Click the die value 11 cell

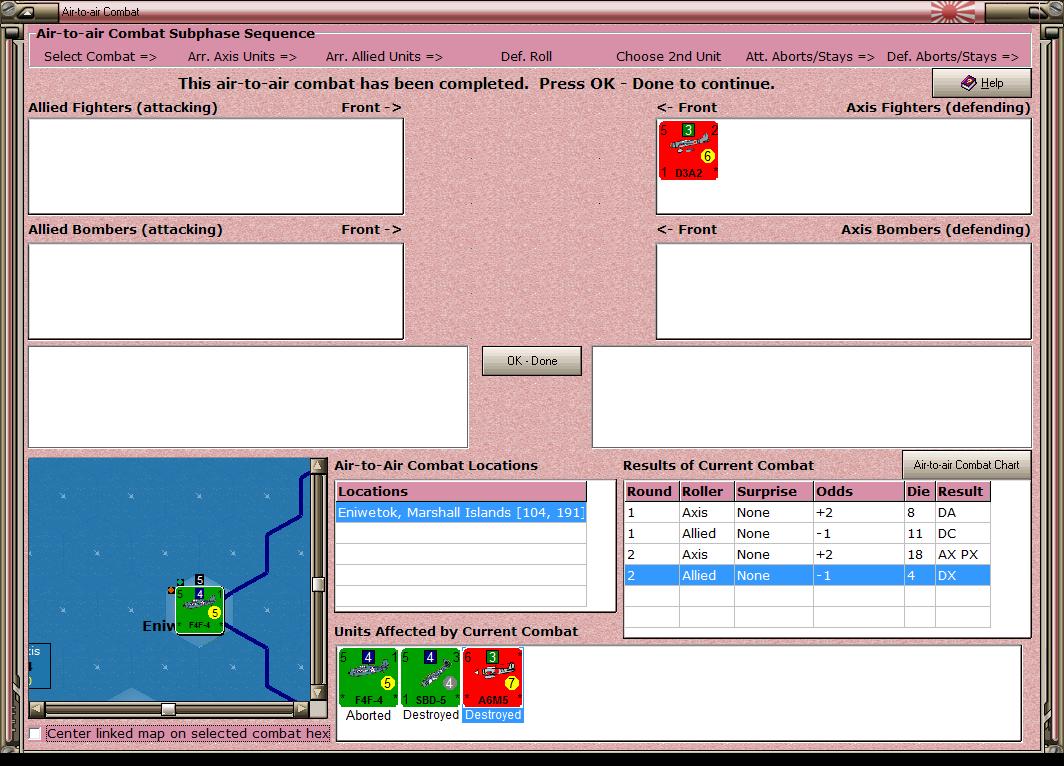(x=919, y=533)
